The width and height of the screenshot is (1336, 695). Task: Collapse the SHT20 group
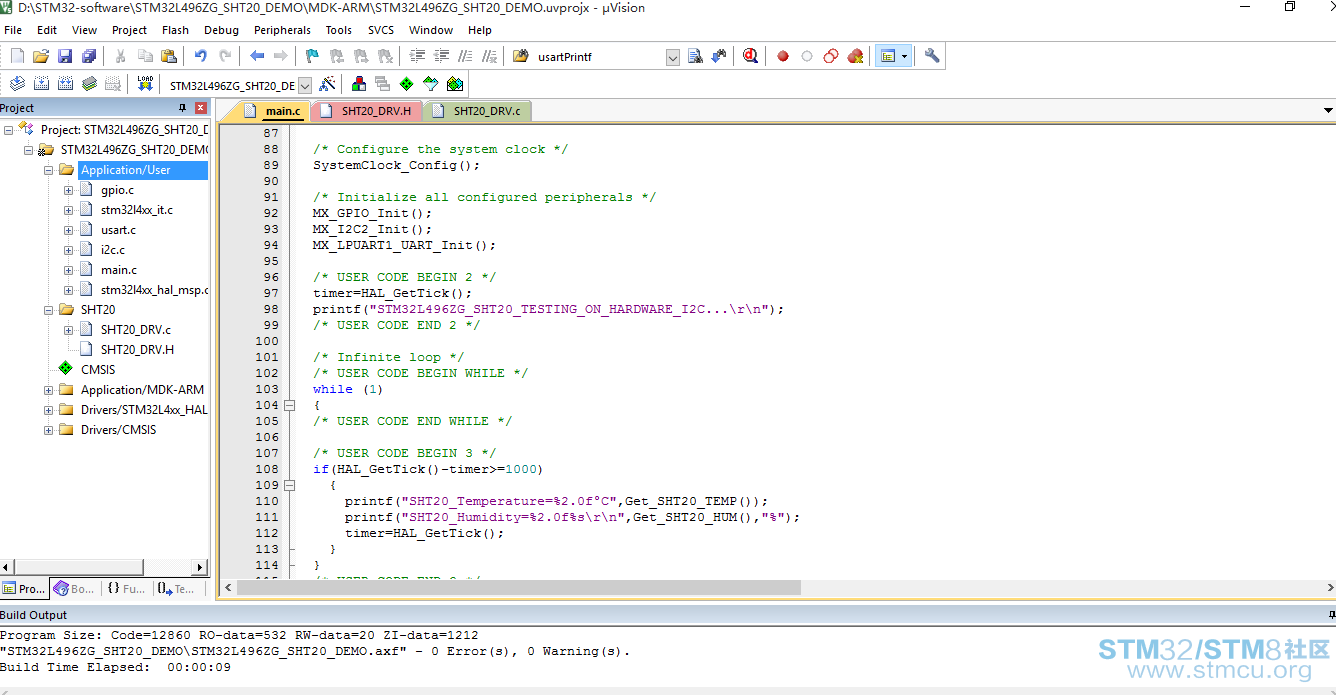[48, 310]
